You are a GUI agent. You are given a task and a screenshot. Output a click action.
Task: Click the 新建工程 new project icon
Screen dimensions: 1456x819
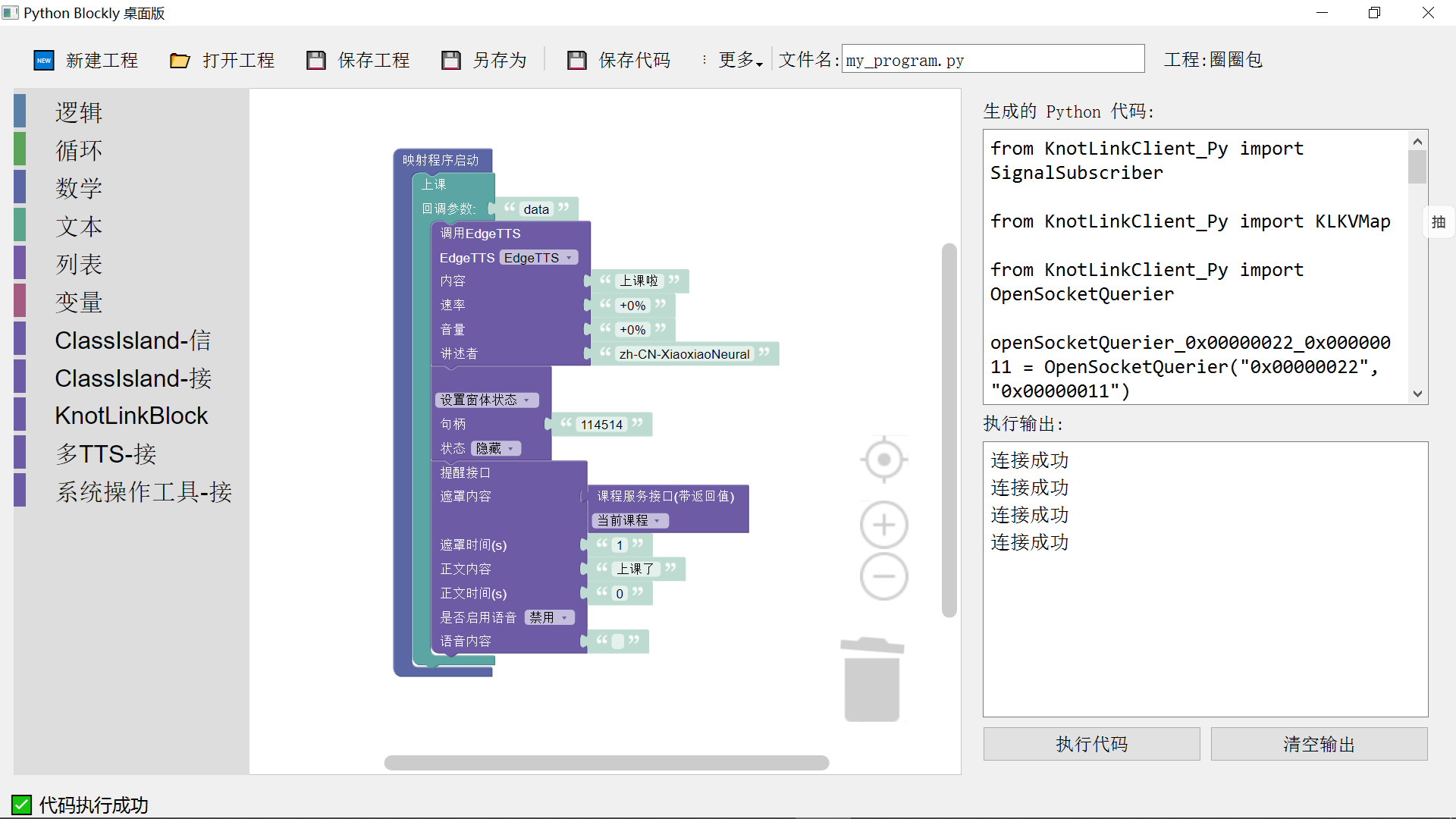(44, 60)
